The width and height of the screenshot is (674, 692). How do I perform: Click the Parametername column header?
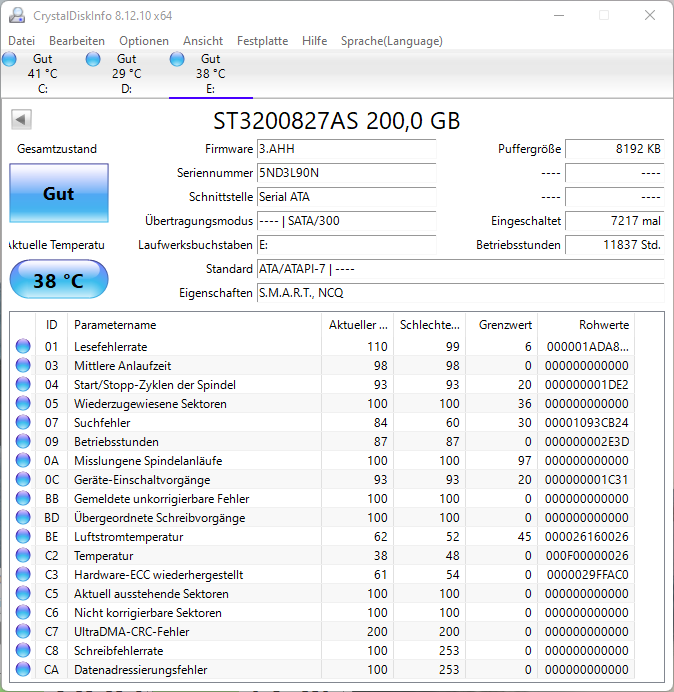[x=194, y=325]
